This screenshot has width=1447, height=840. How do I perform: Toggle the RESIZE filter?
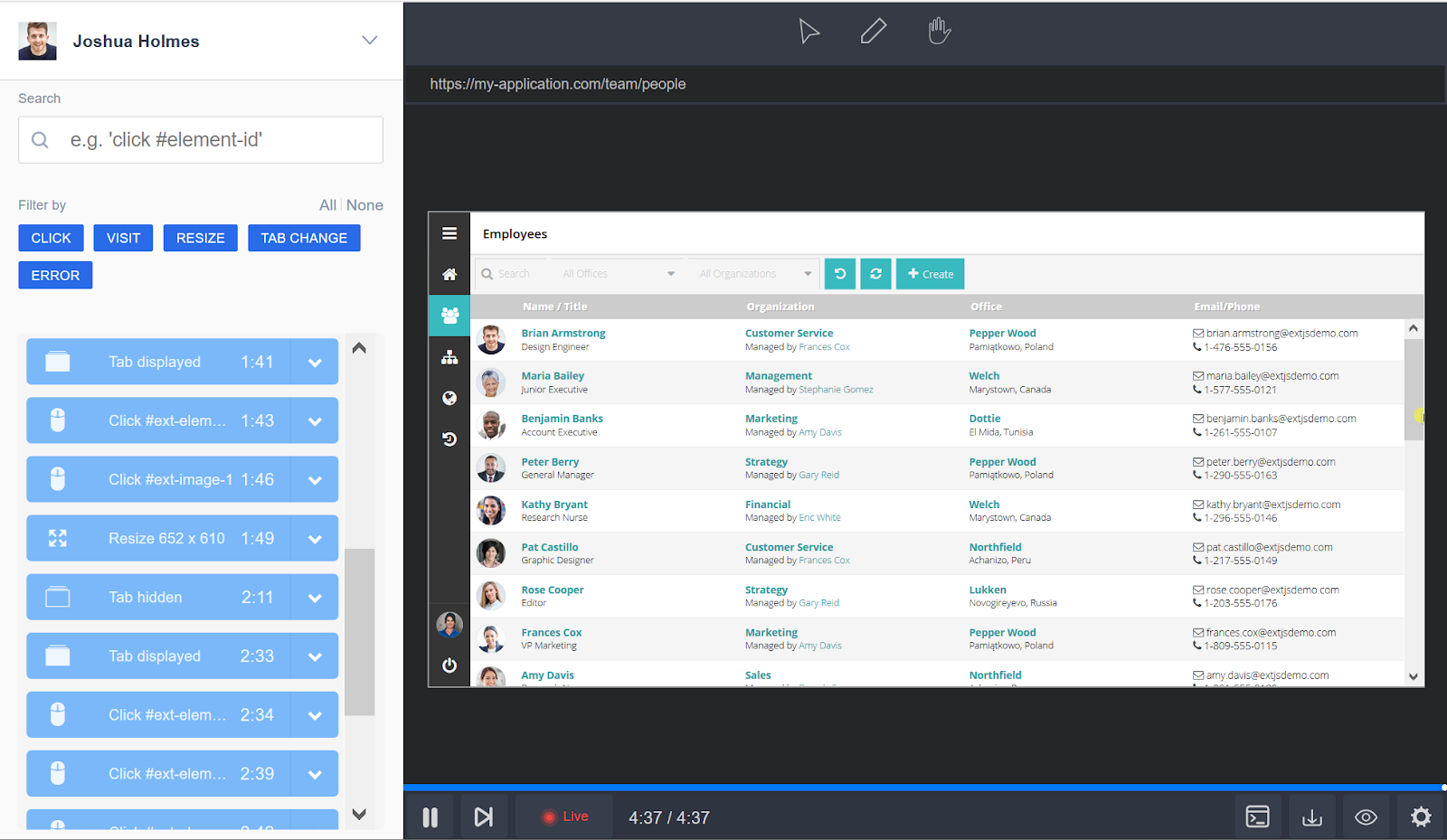pyautogui.click(x=200, y=238)
